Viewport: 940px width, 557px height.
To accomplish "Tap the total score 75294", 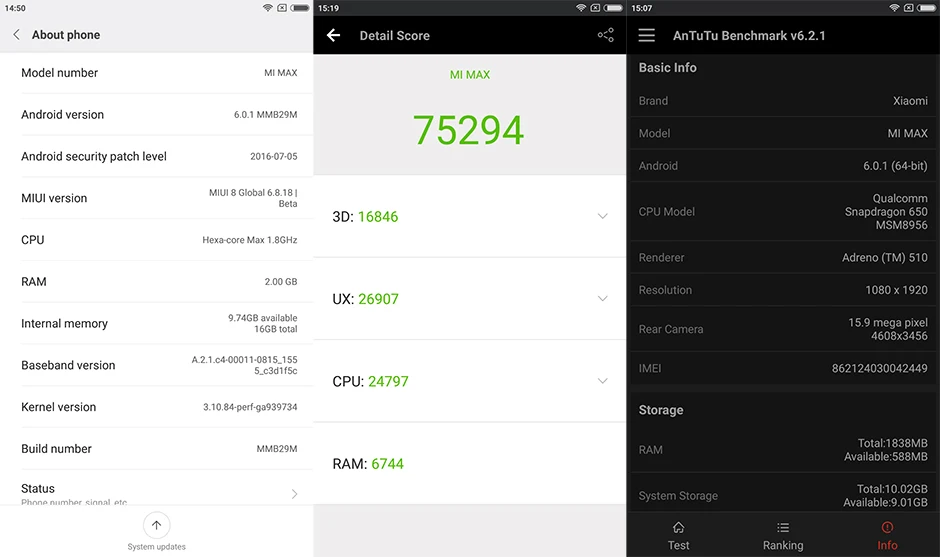I will (x=468, y=130).
